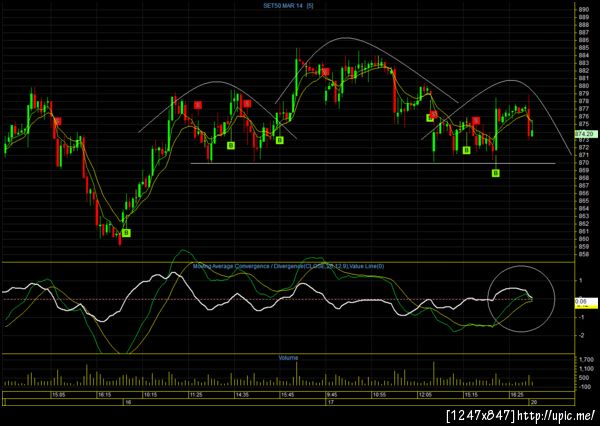Click the Buy marker near 872 under the first arc
Screen dimensions: 600x426
pyautogui.click(x=231, y=145)
